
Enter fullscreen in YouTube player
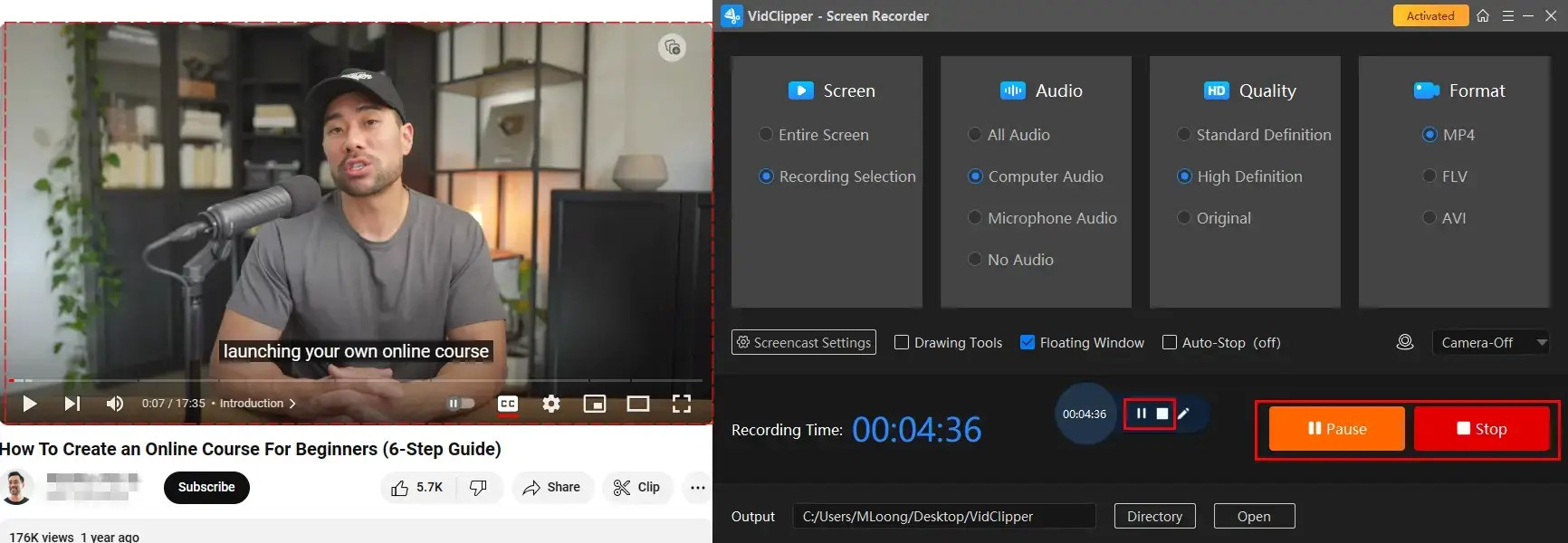point(682,404)
